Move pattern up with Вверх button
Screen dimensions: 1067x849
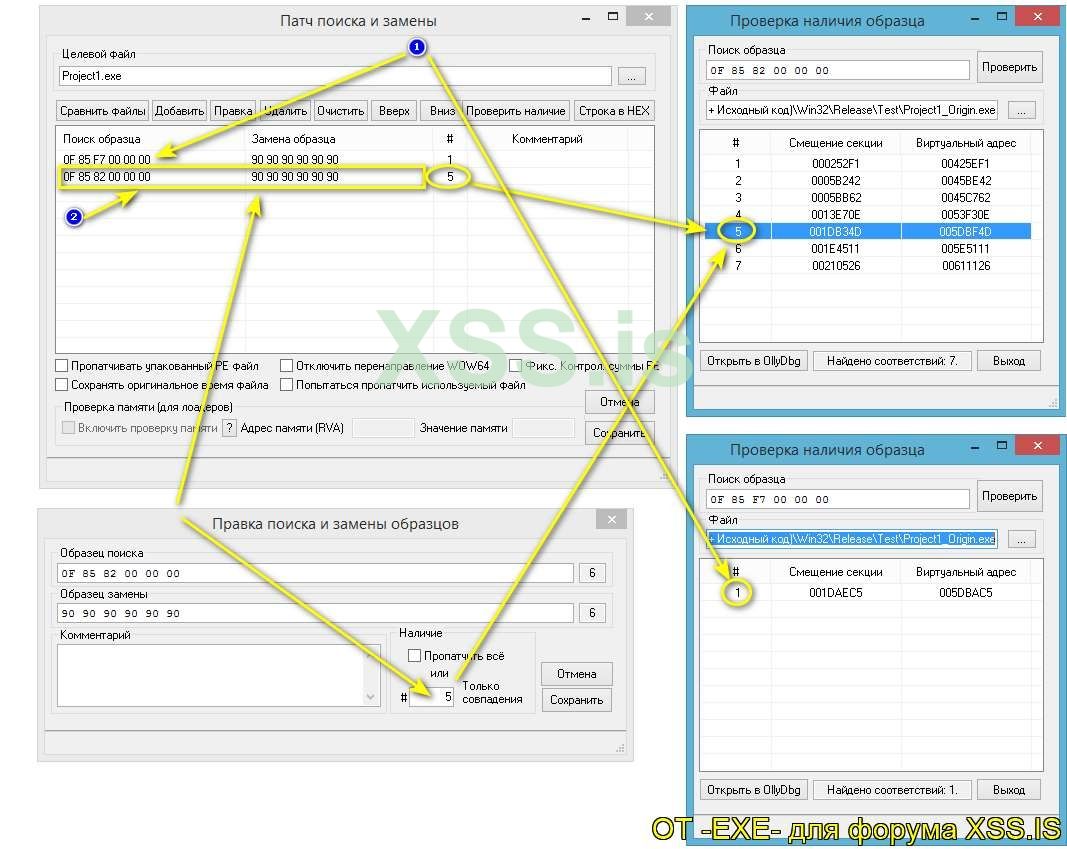pyautogui.click(x=394, y=111)
